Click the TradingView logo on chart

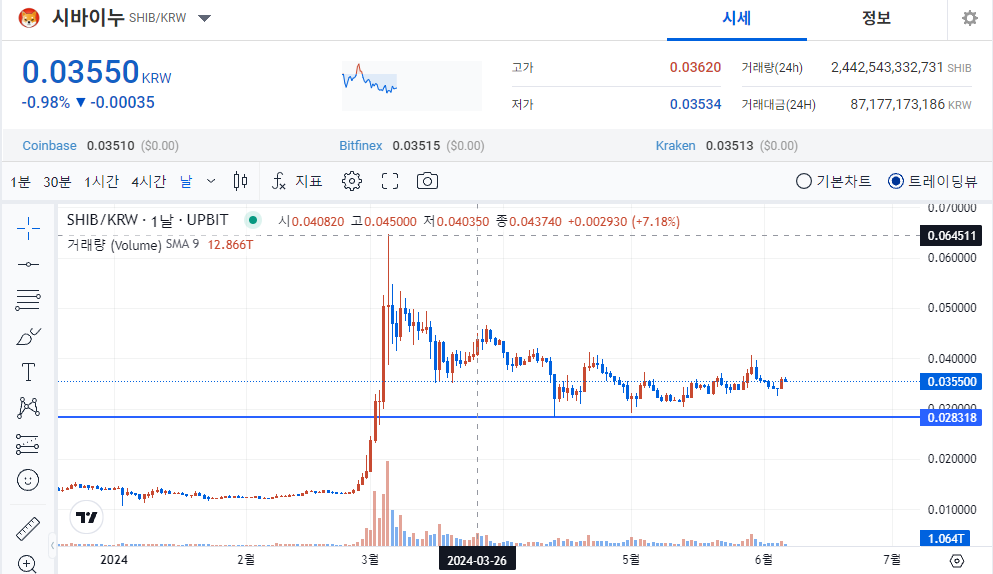click(x=86, y=517)
